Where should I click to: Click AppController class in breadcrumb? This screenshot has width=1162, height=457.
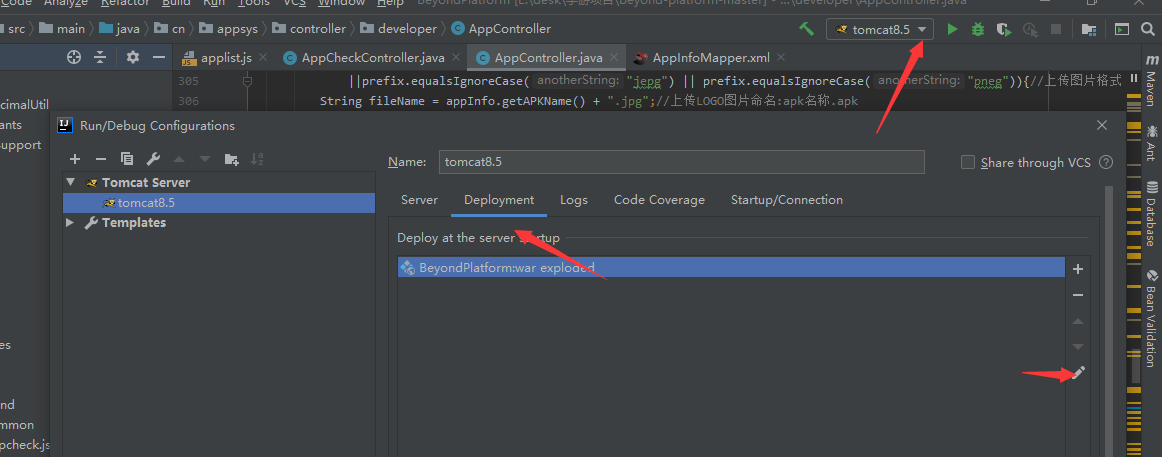click(x=502, y=29)
